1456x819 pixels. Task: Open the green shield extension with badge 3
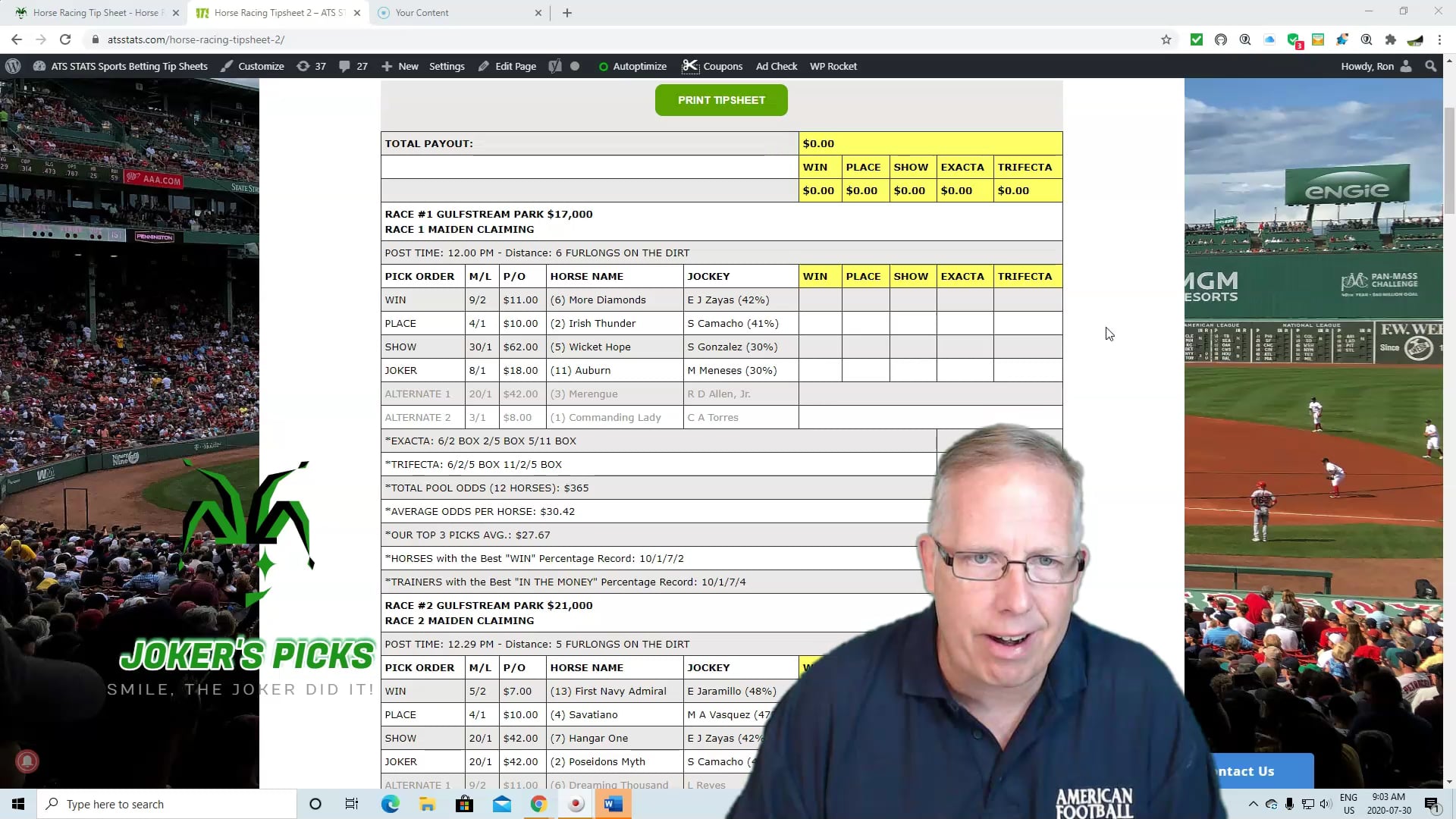pos(1294,40)
